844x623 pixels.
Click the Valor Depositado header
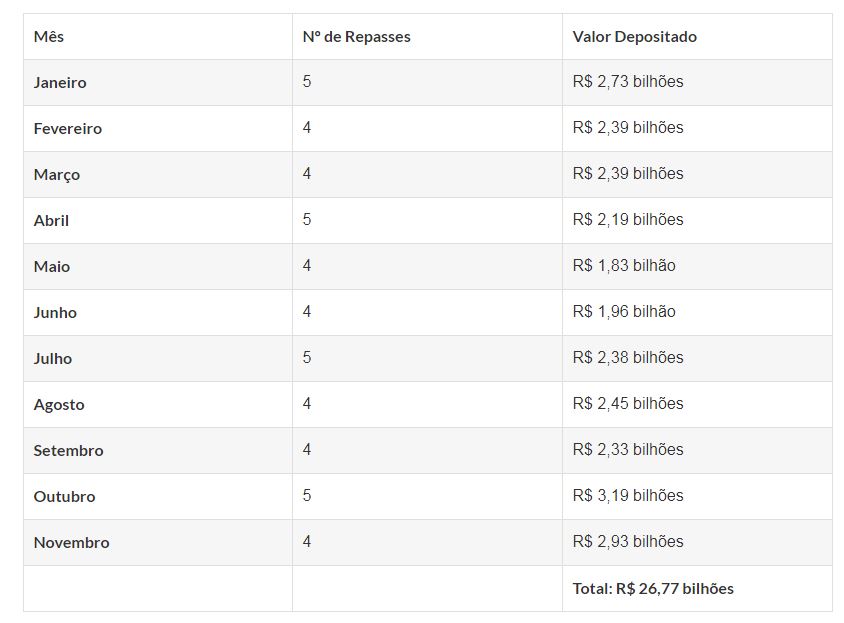pyautogui.click(x=634, y=37)
